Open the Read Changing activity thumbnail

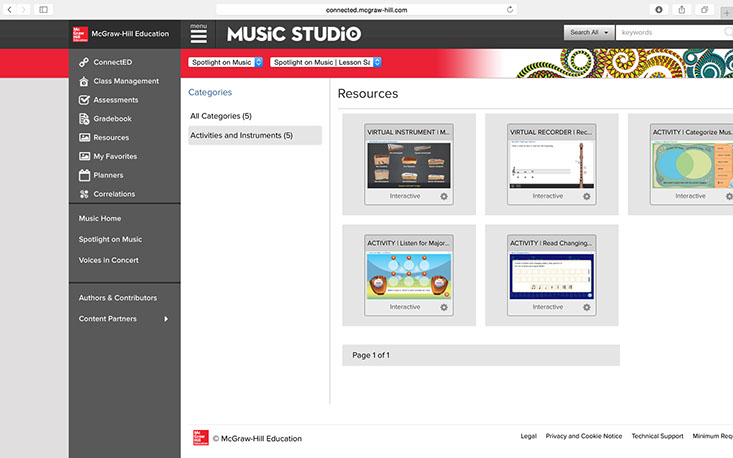tap(551, 276)
